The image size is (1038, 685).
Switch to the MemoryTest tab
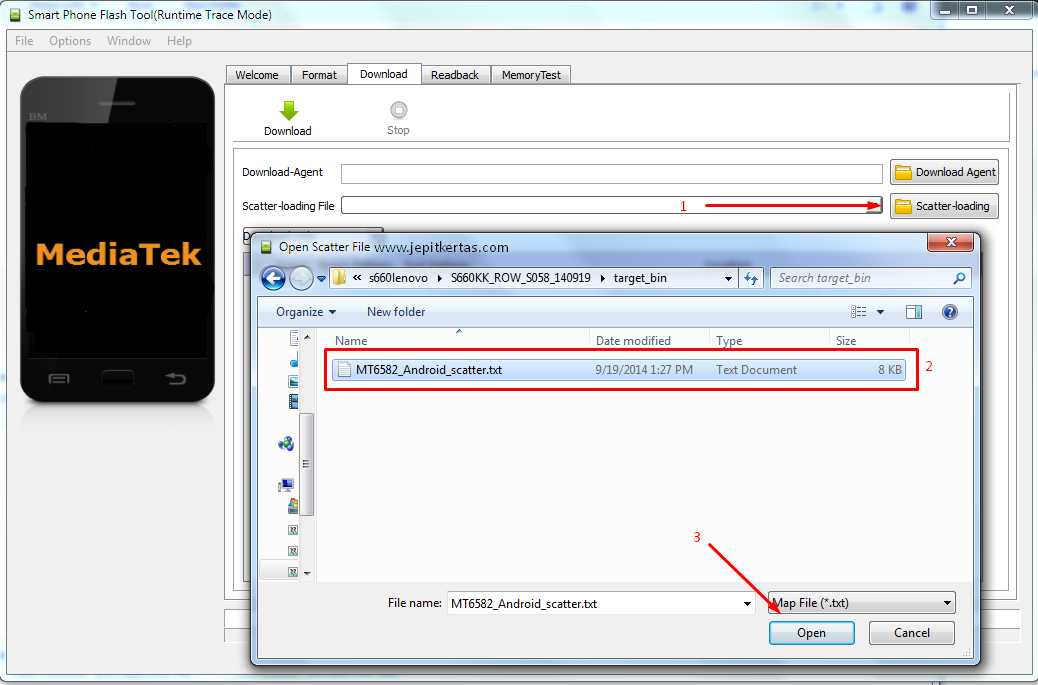tap(531, 75)
